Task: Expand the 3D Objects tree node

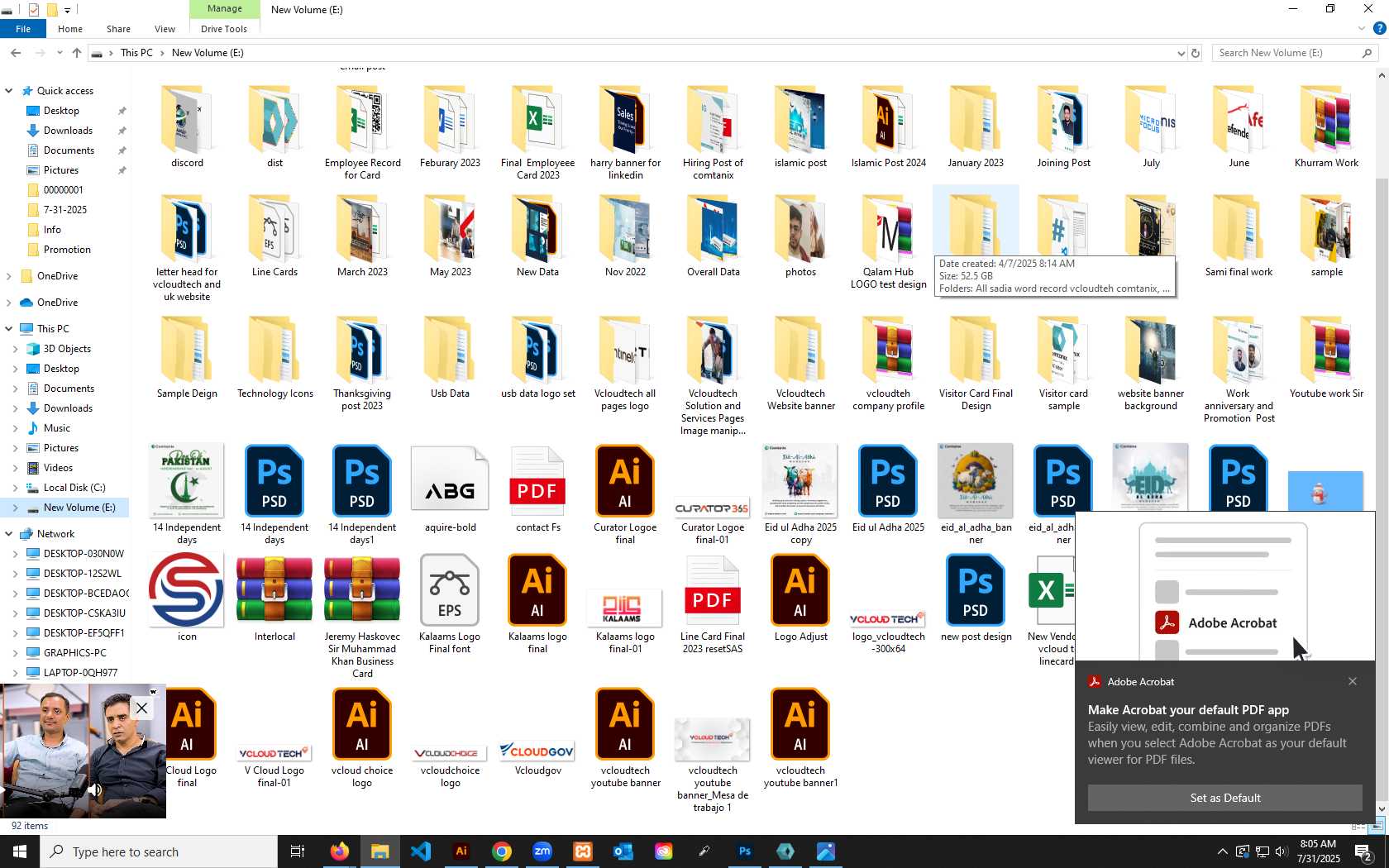Action: pyautogui.click(x=15, y=349)
